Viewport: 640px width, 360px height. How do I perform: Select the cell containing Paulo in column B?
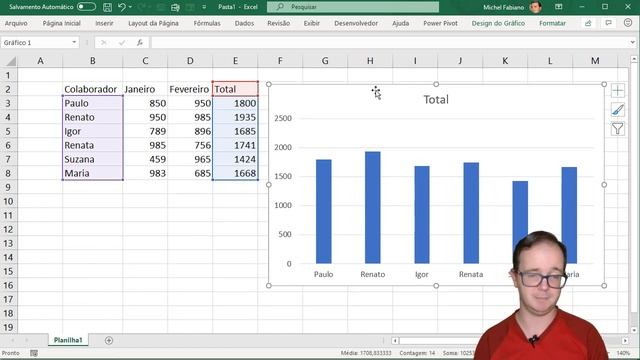[93, 103]
